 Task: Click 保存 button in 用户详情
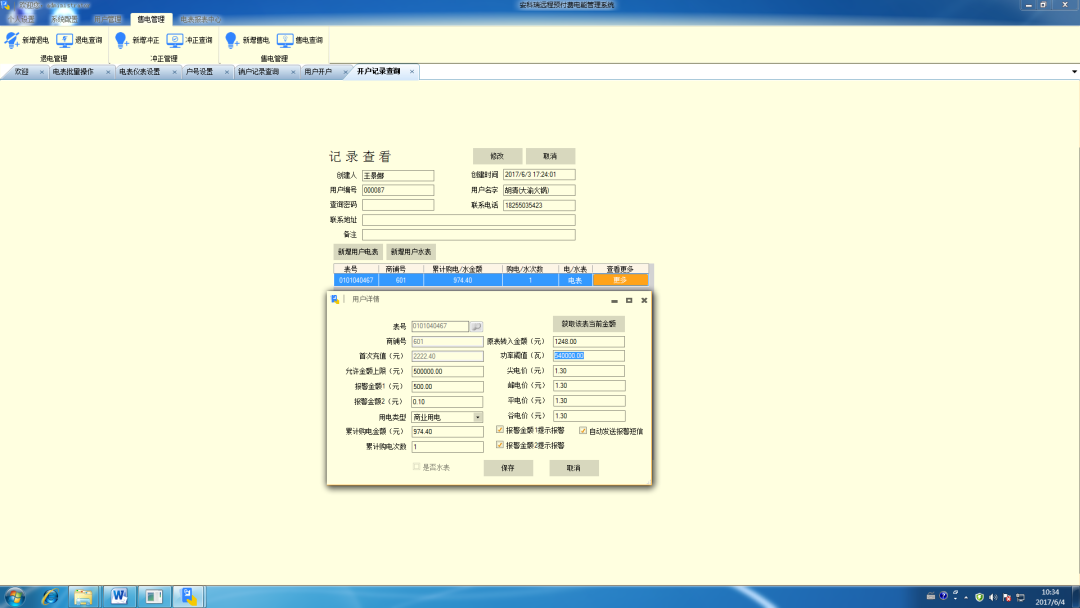point(508,468)
